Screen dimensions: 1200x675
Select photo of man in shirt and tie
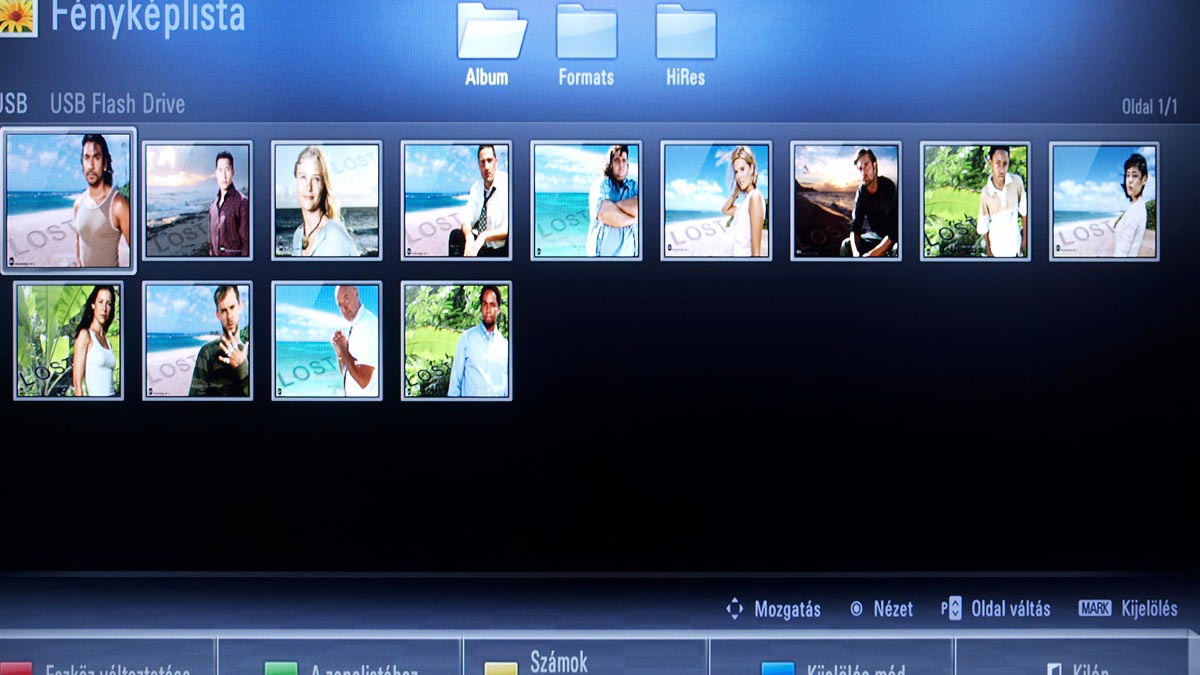point(456,200)
